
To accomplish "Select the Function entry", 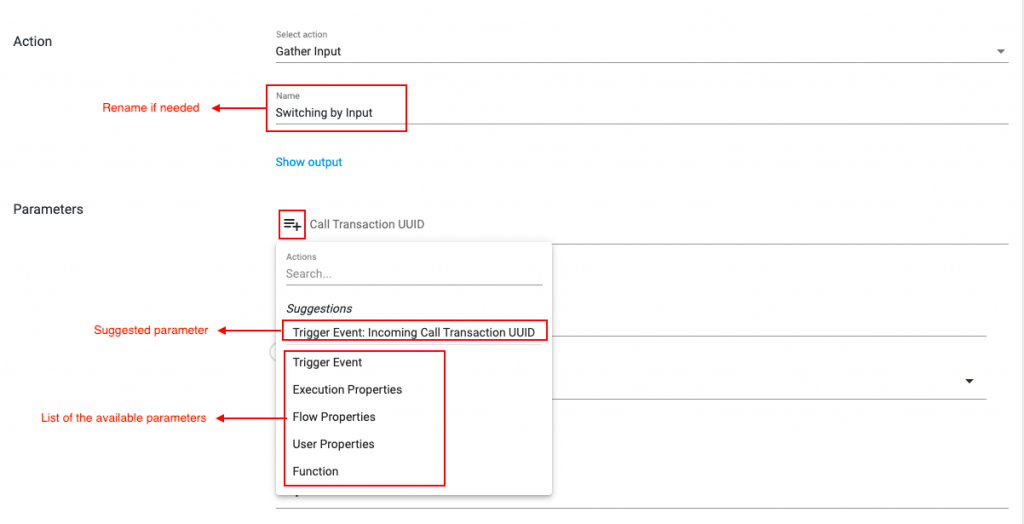I will coord(315,471).
